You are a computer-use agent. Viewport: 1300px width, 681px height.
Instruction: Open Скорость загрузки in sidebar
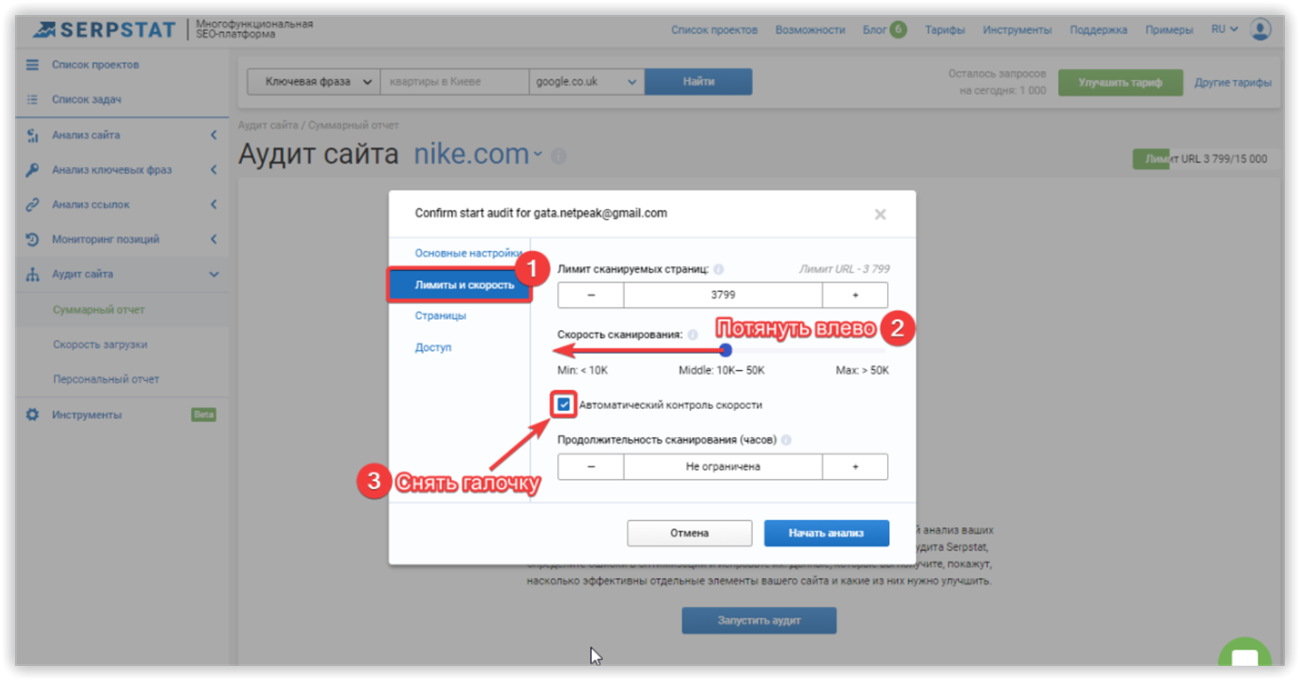pyautogui.click(x=100, y=345)
